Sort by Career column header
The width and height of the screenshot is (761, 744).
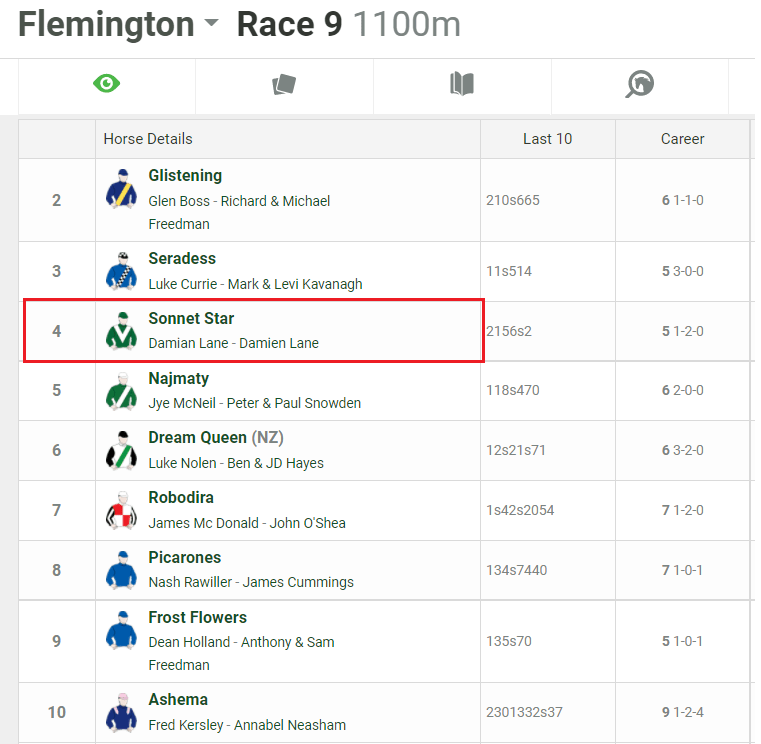click(x=682, y=139)
